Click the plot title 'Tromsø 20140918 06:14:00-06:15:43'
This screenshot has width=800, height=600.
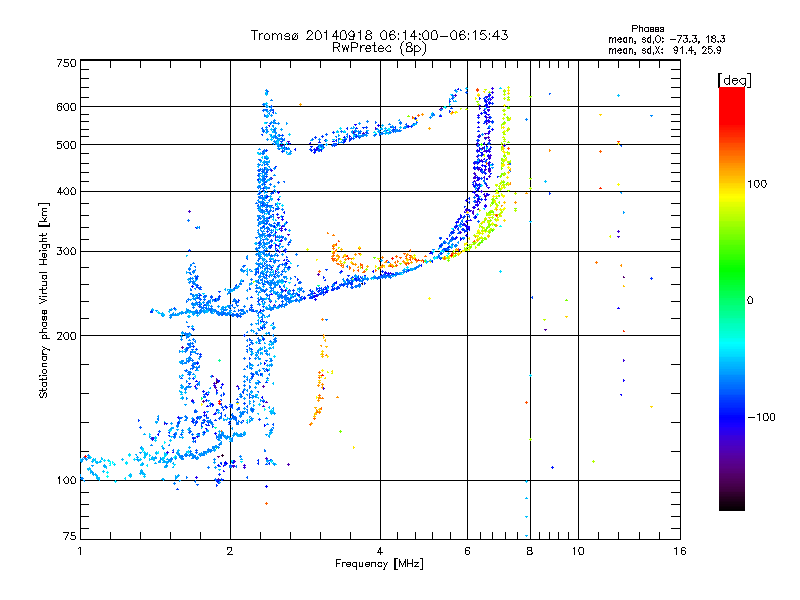click(379, 35)
